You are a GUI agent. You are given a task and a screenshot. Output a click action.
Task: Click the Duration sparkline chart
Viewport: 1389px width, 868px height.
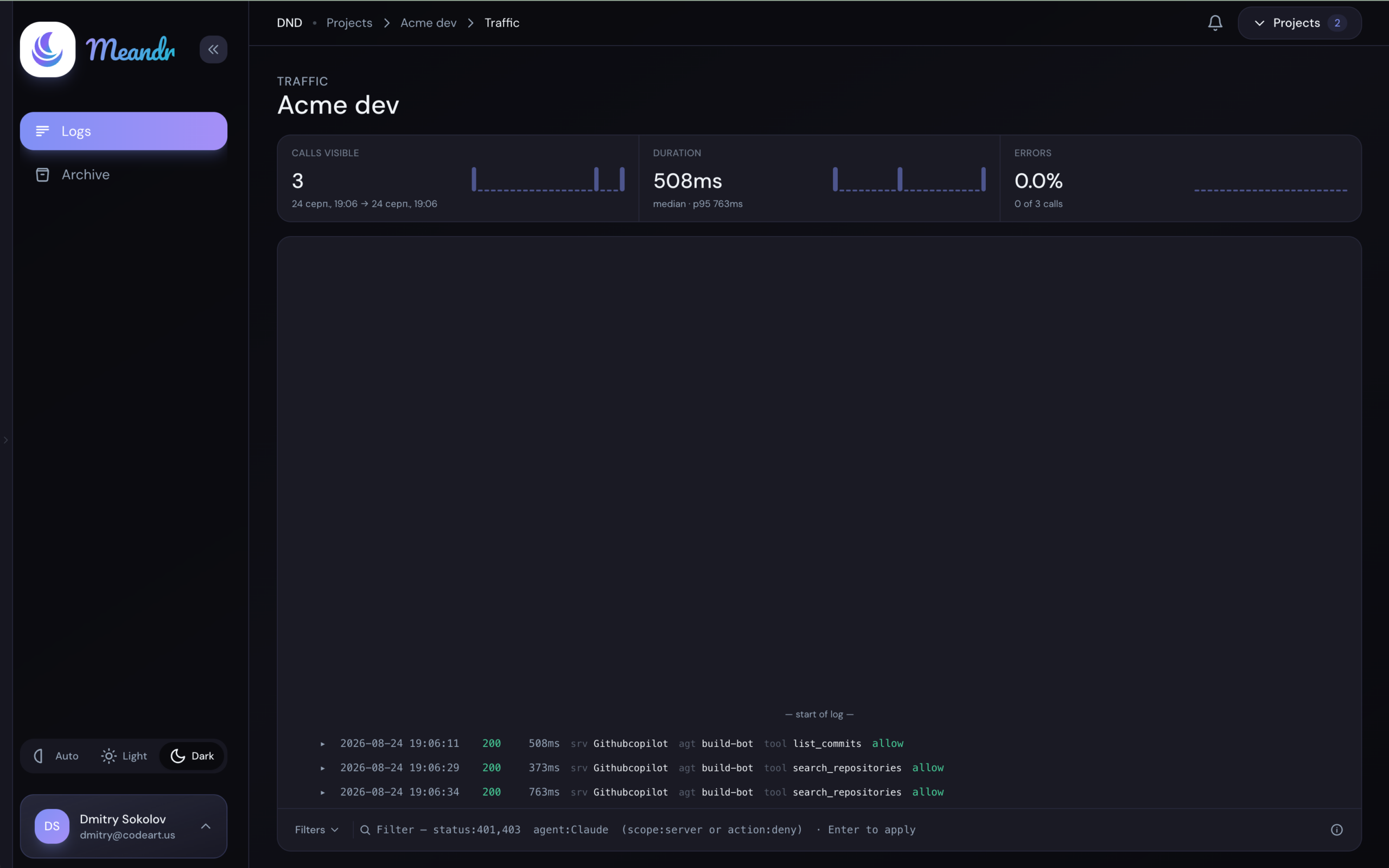pos(909,179)
